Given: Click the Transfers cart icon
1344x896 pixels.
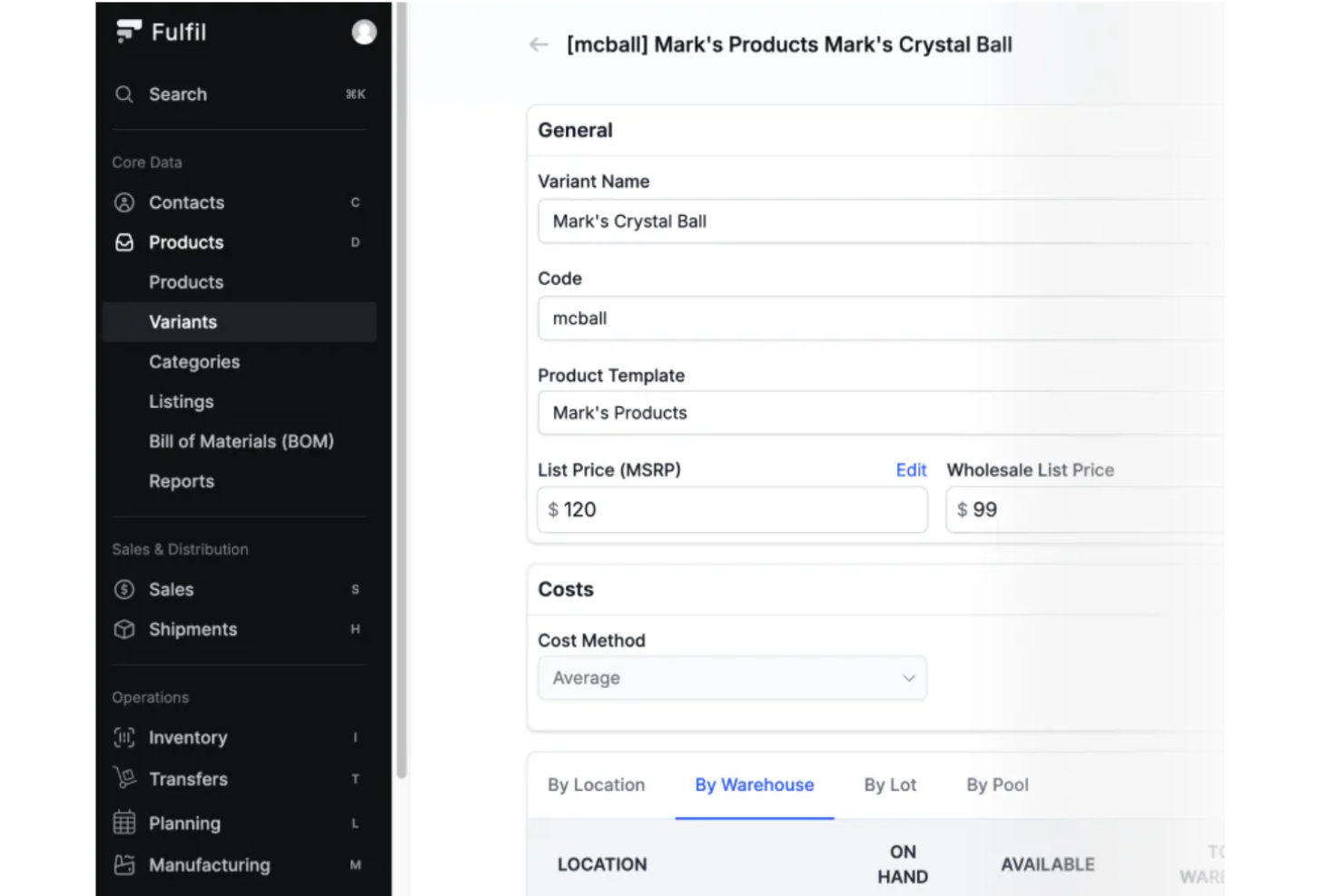Looking at the screenshot, I should coord(124,779).
